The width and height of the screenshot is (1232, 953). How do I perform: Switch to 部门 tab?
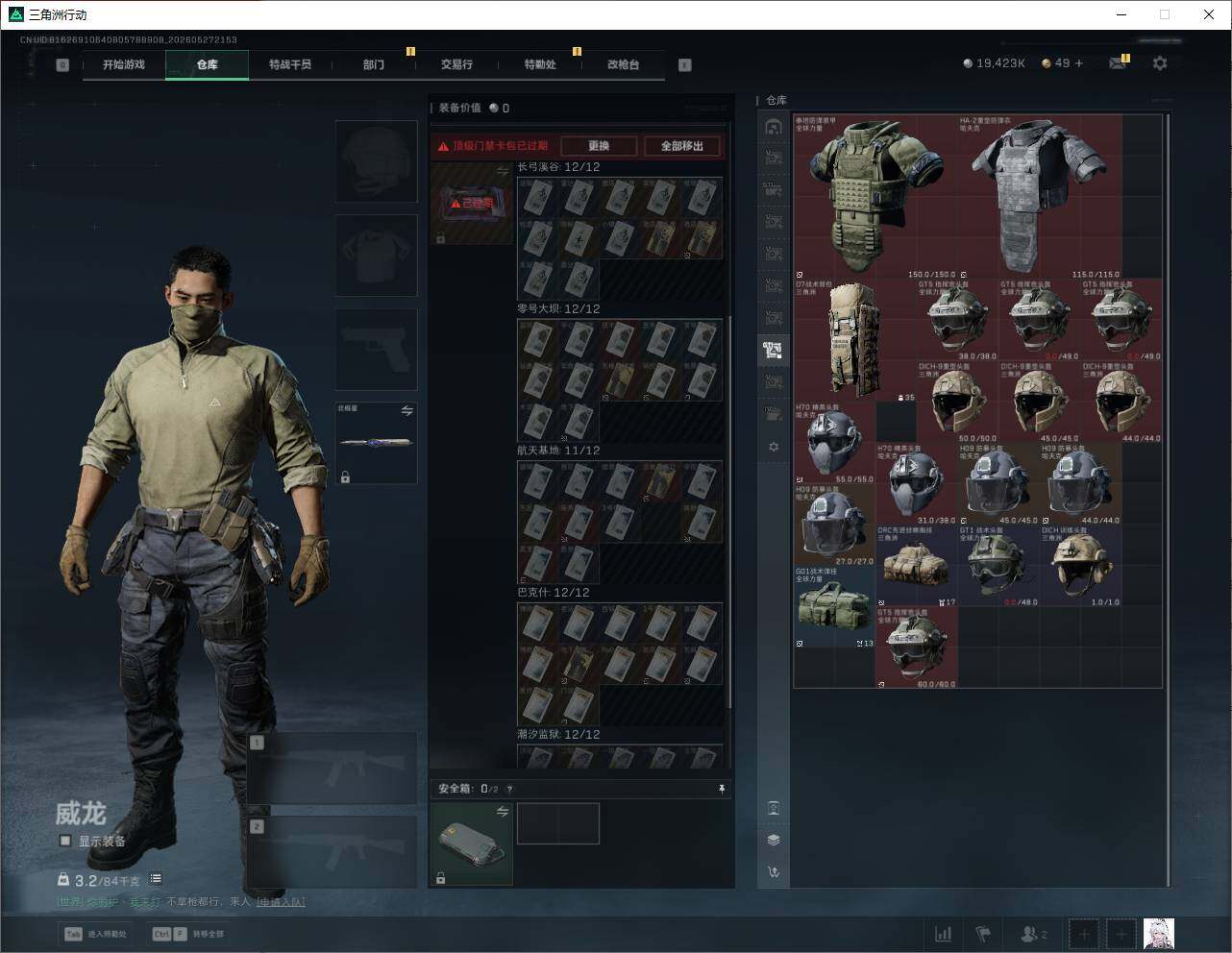pyautogui.click(x=374, y=64)
